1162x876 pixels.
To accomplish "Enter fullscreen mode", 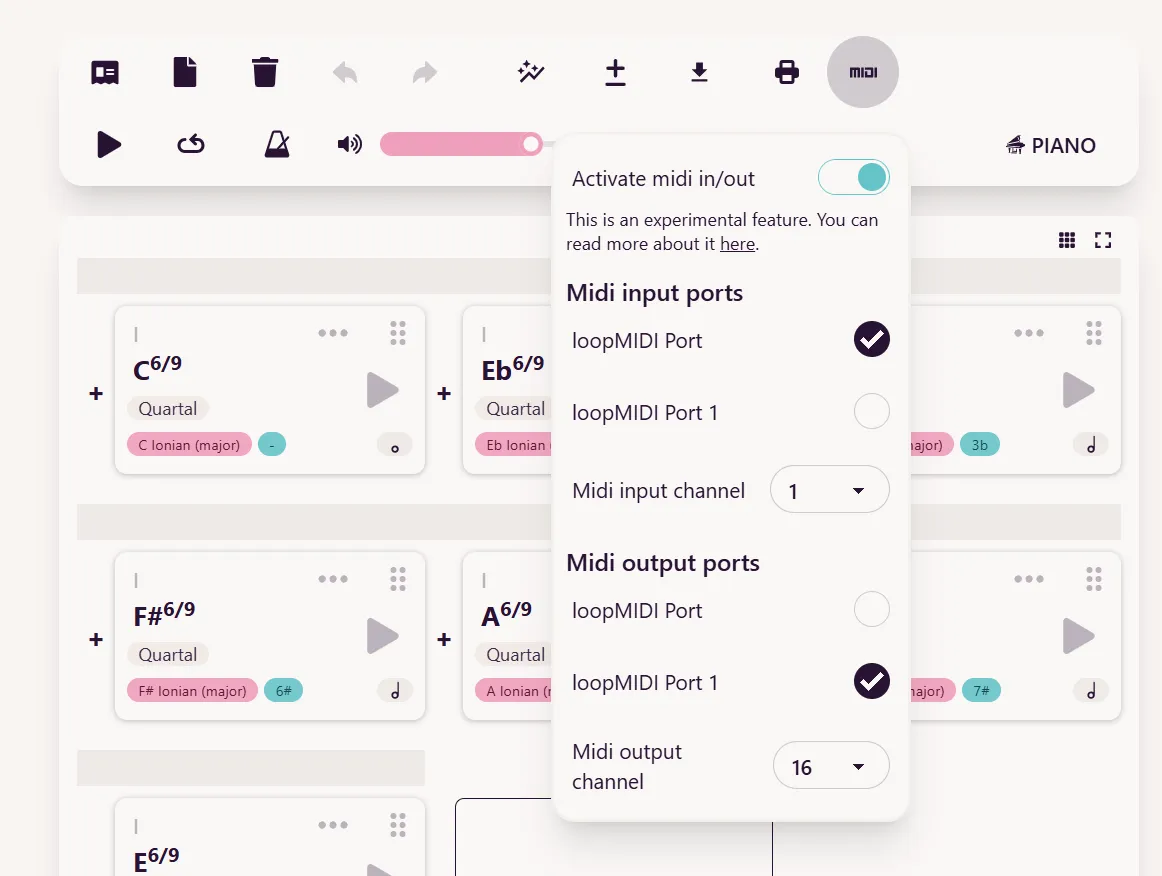I will click(1103, 240).
